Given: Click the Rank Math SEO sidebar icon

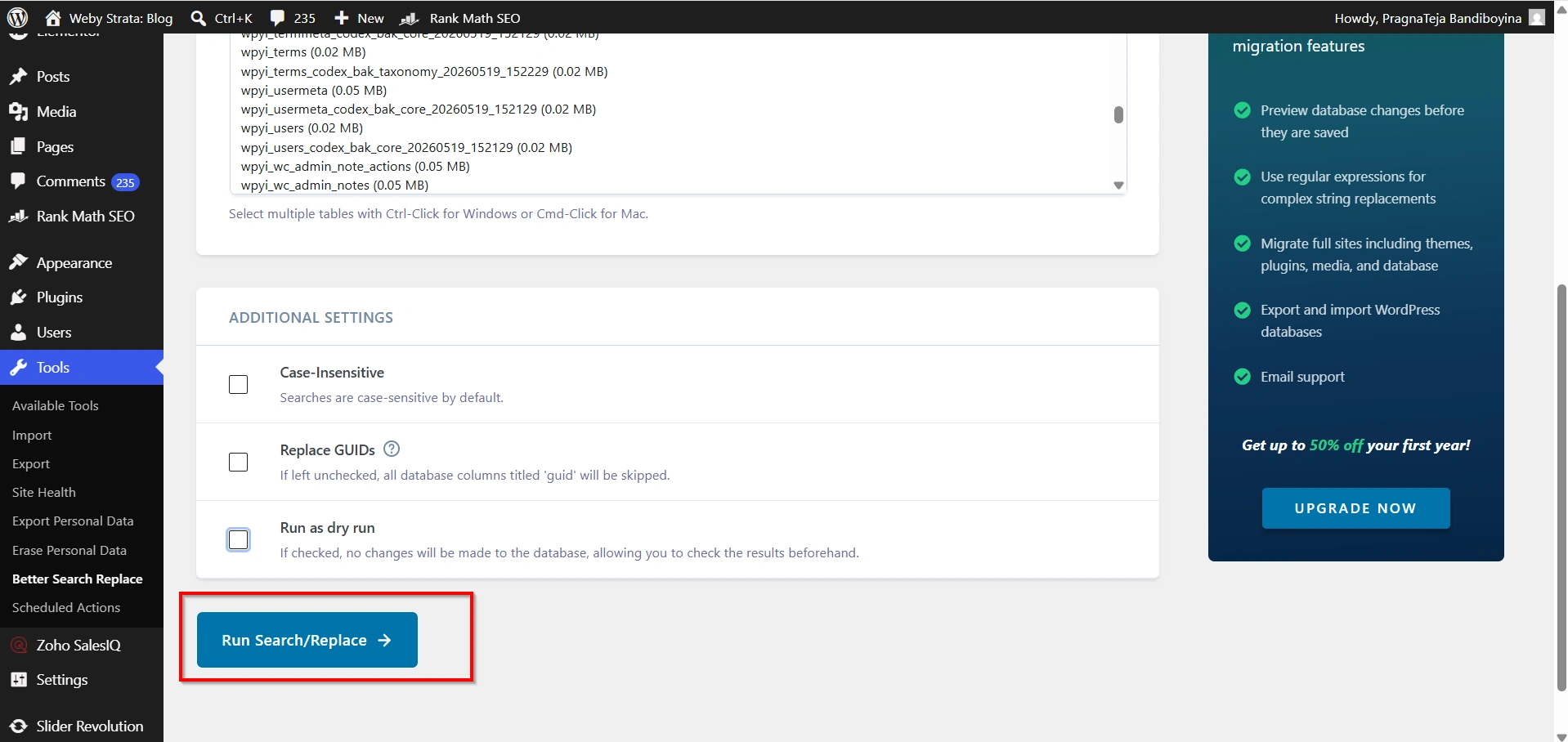Looking at the screenshot, I should click(x=18, y=217).
